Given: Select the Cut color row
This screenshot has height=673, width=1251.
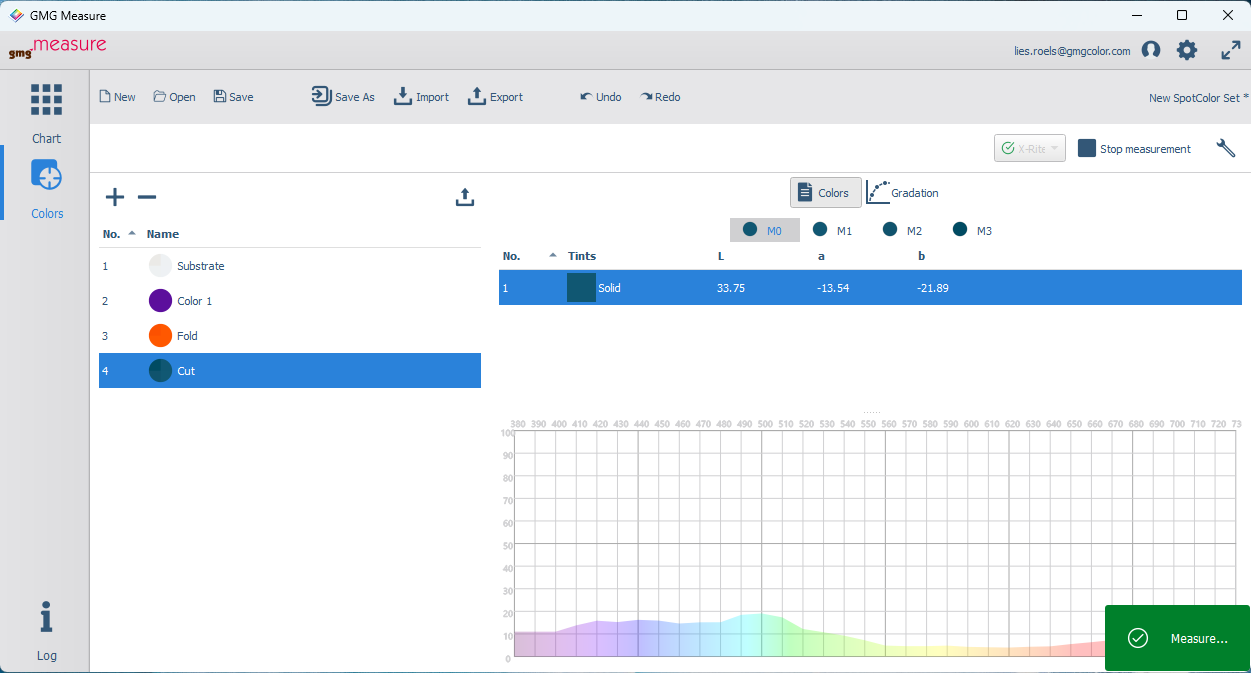Looking at the screenshot, I should click(290, 371).
